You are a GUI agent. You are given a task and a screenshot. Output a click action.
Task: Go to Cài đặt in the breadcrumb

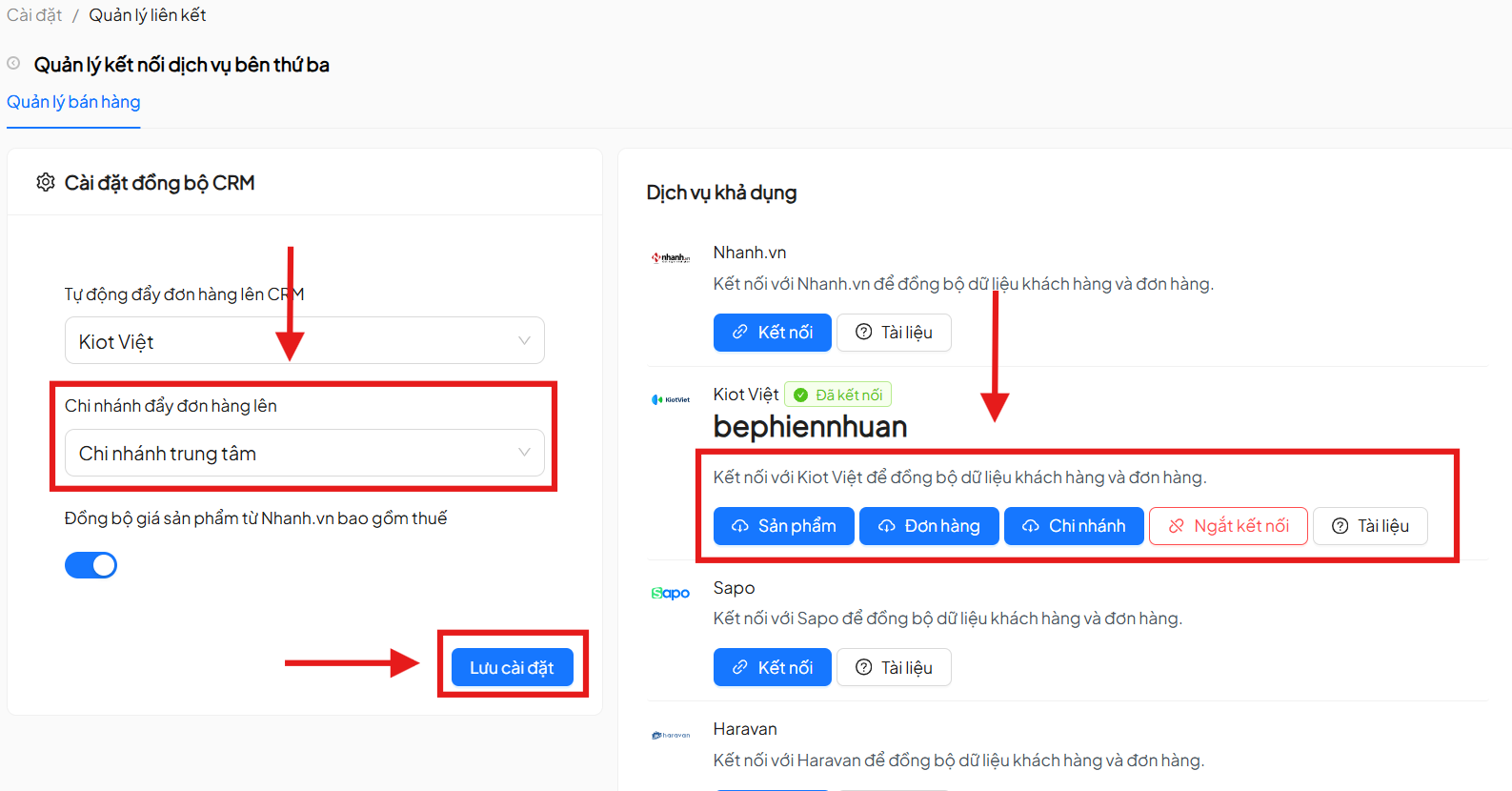point(34,15)
